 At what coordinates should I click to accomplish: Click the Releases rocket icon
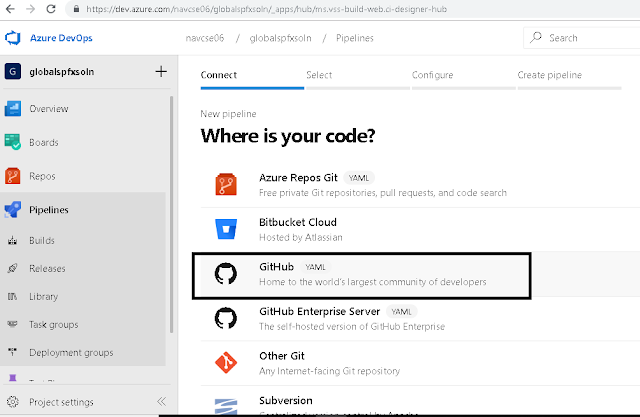point(13,268)
